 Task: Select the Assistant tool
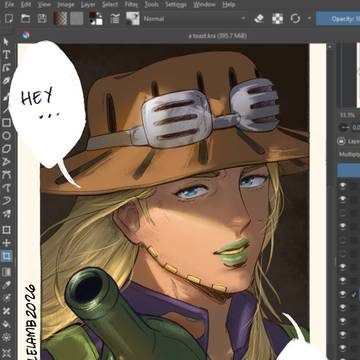click(6, 353)
